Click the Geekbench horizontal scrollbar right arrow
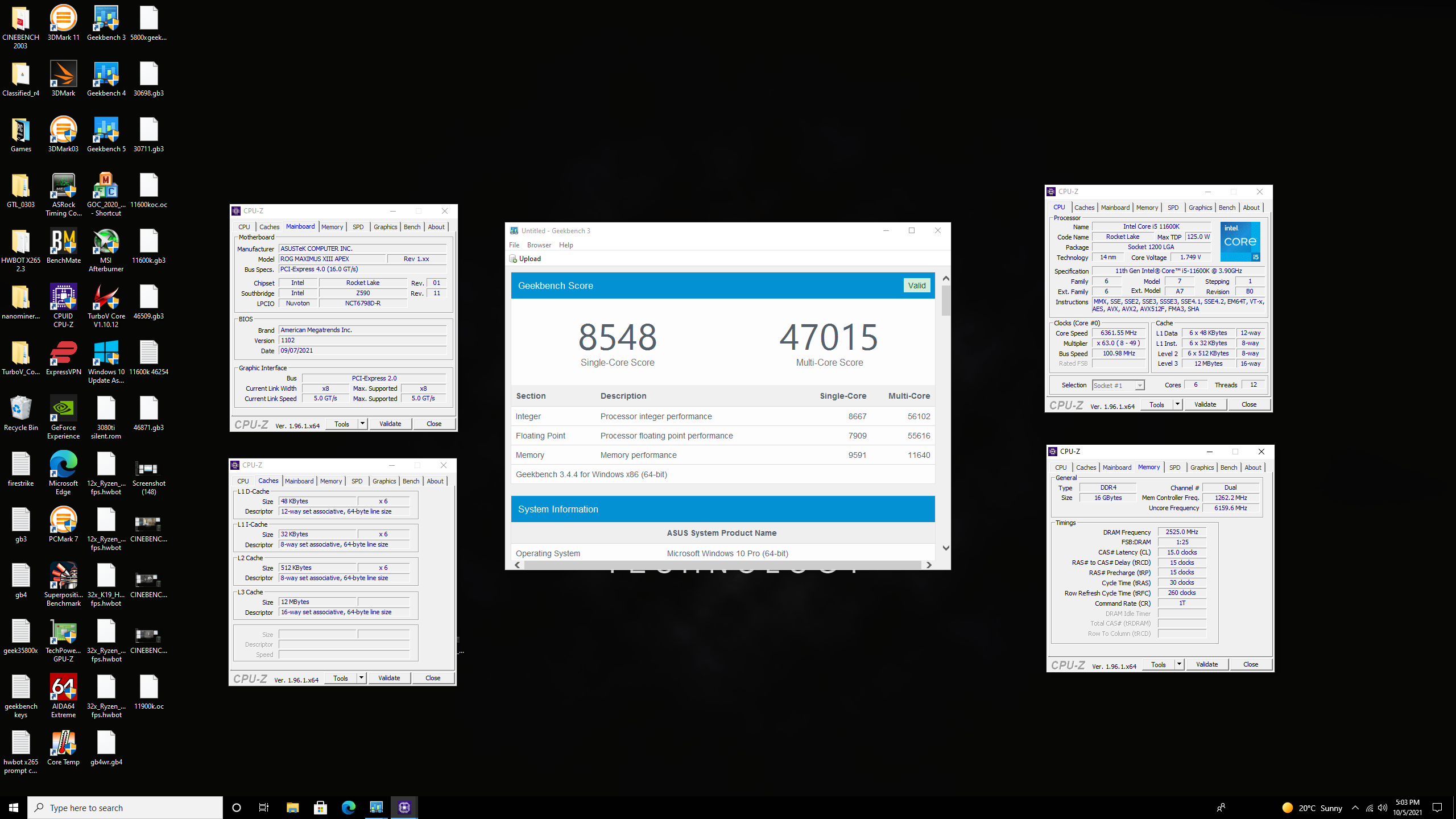The width and height of the screenshot is (1456, 819). [x=929, y=565]
